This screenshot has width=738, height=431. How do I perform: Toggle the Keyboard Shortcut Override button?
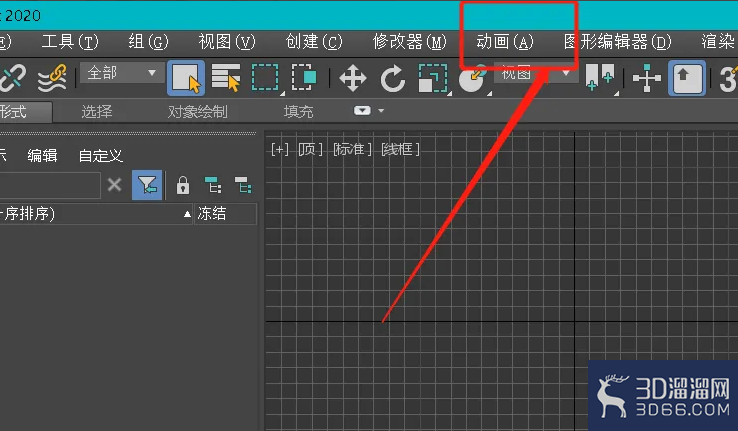click(x=687, y=78)
